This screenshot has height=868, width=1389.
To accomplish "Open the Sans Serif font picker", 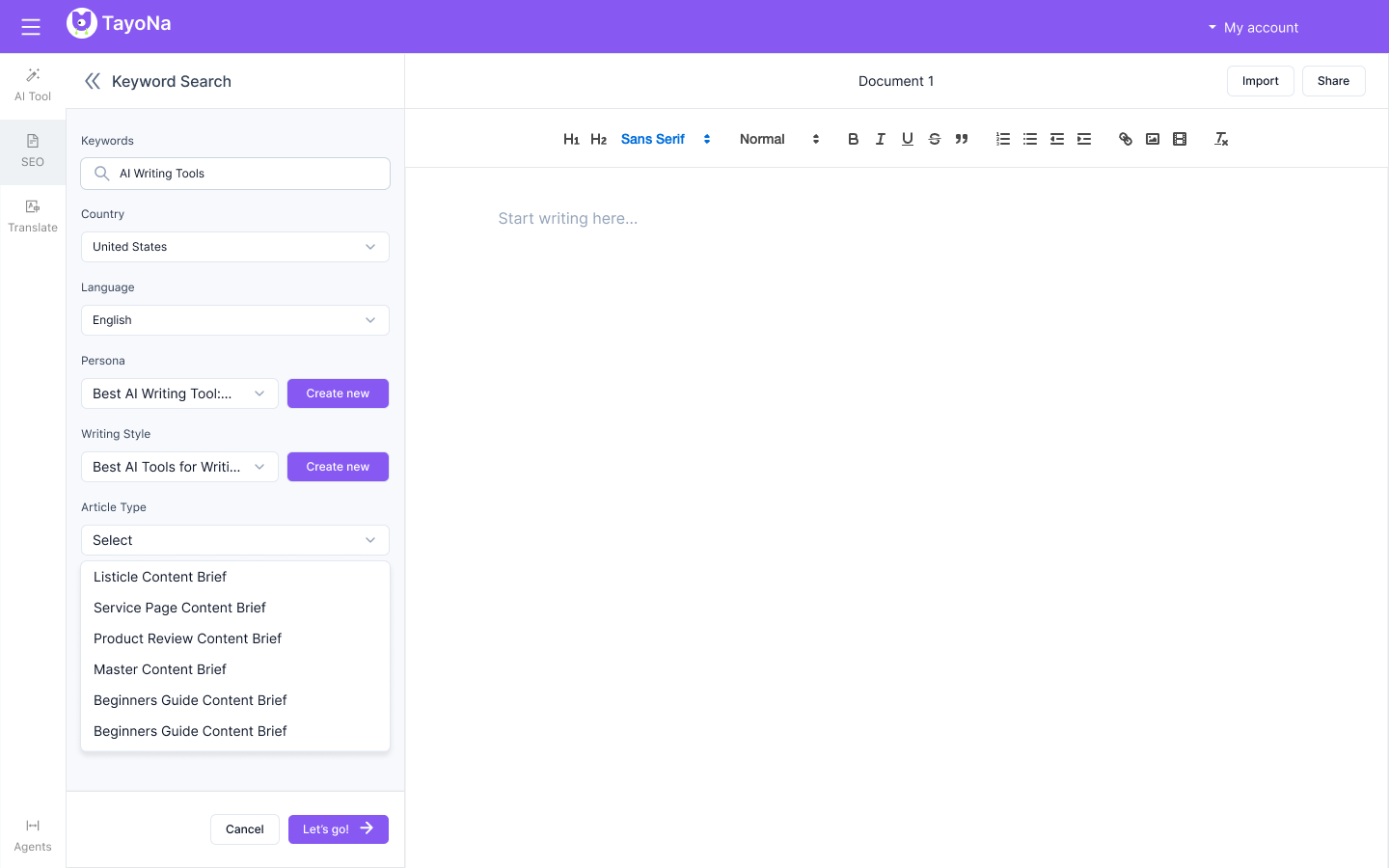I will (666, 139).
